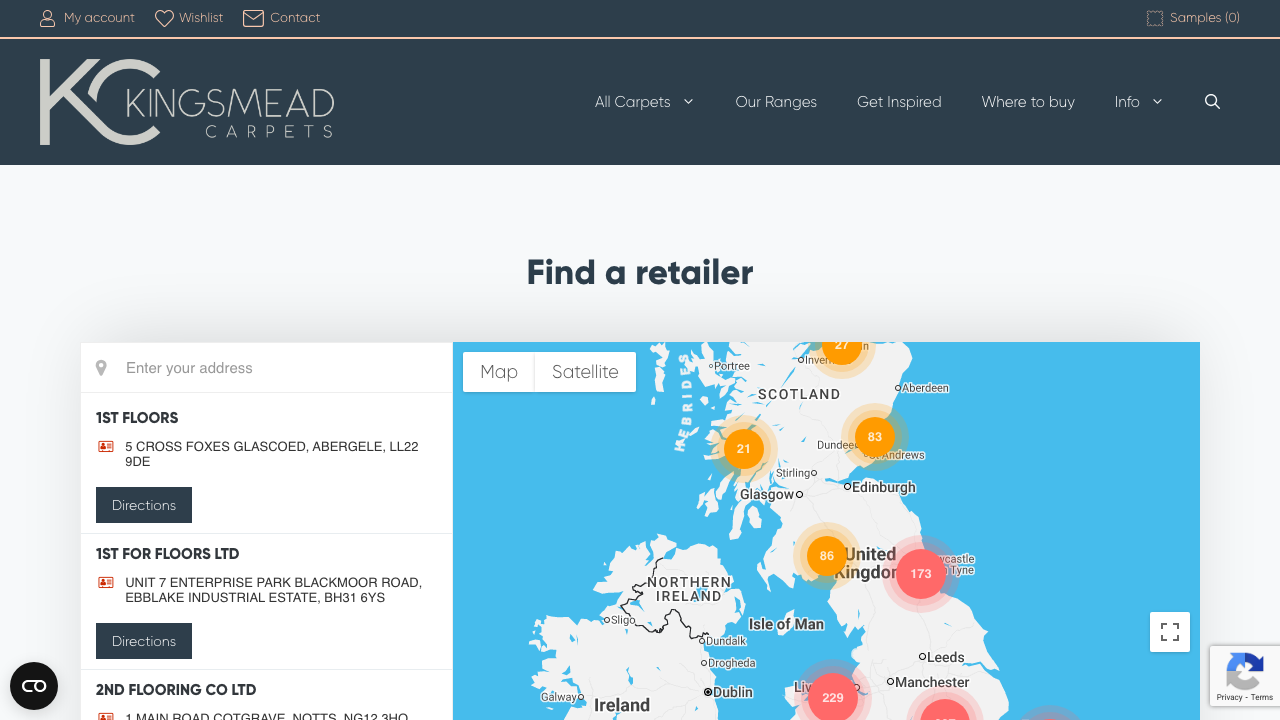Get Directions for 1ST FOR FLOORS LTD
The height and width of the screenshot is (720, 1280).
click(x=143, y=641)
